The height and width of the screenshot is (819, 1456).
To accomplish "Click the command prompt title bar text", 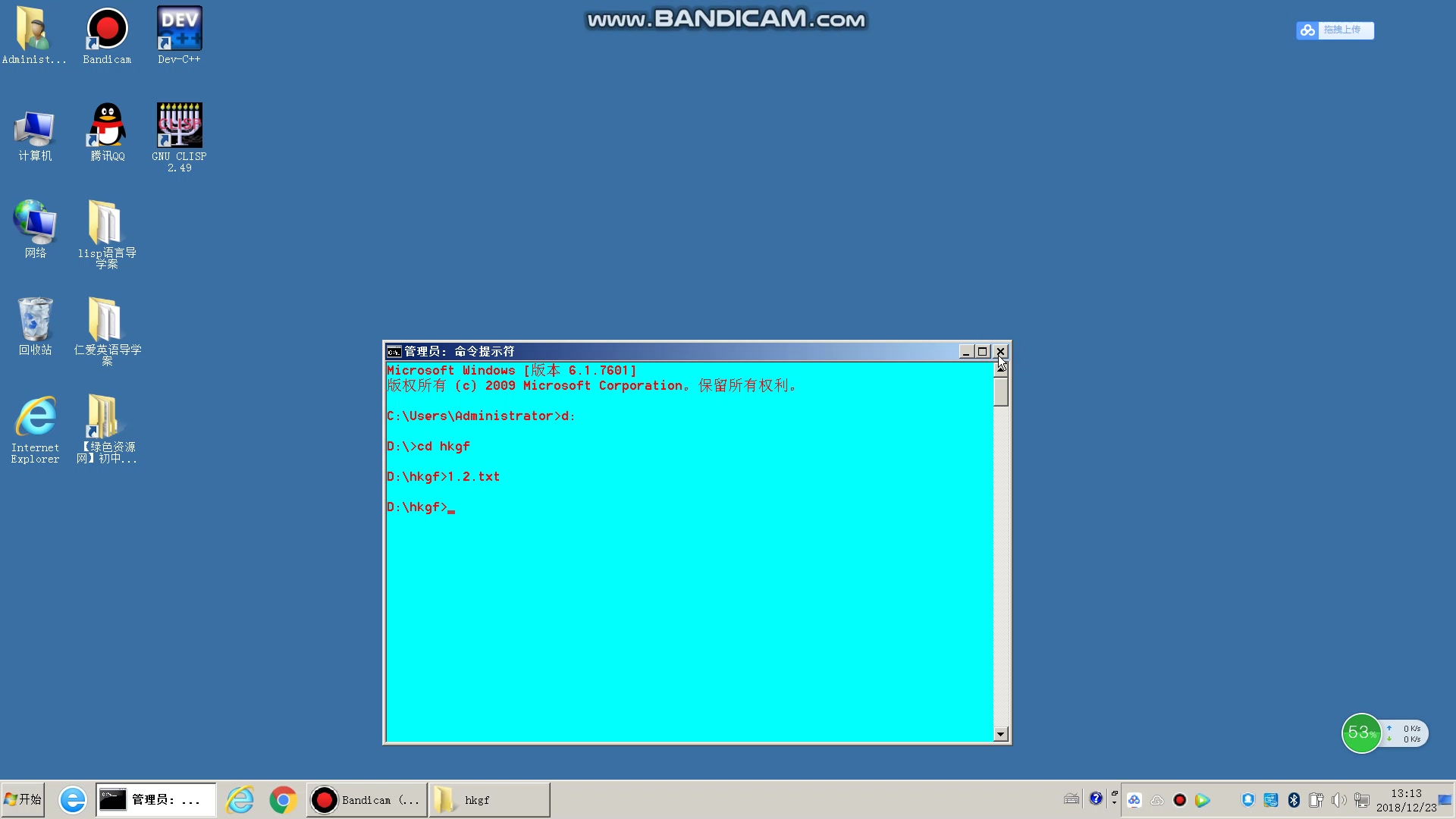I will click(459, 351).
